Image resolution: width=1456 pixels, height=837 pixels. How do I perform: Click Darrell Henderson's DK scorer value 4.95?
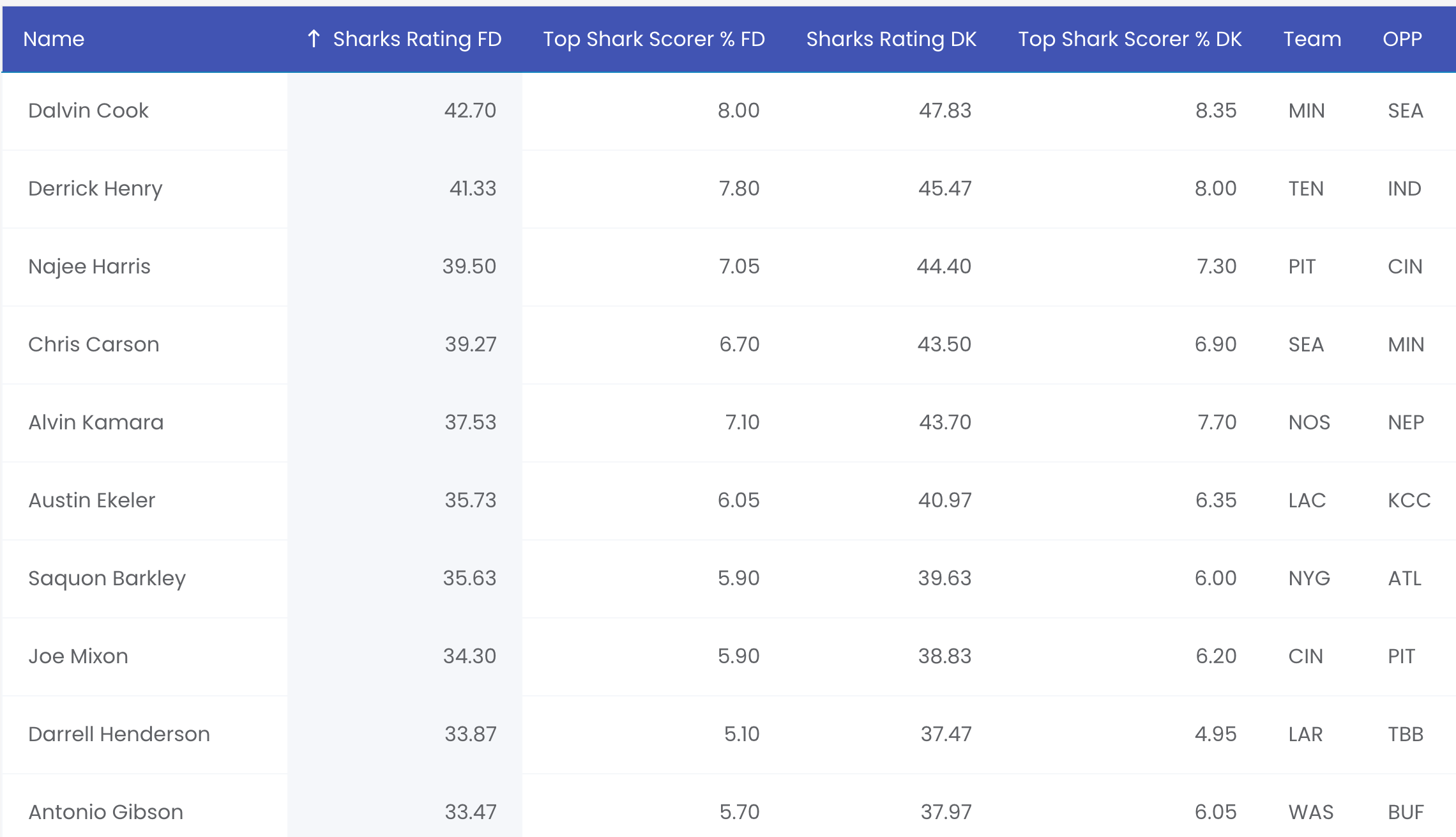click(x=1216, y=734)
